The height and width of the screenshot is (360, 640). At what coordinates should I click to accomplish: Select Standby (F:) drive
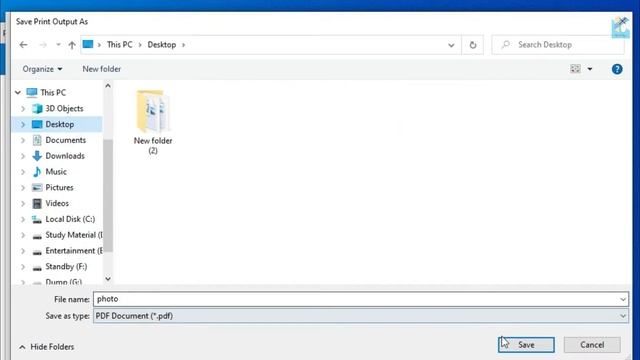click(x=66, y=267)
